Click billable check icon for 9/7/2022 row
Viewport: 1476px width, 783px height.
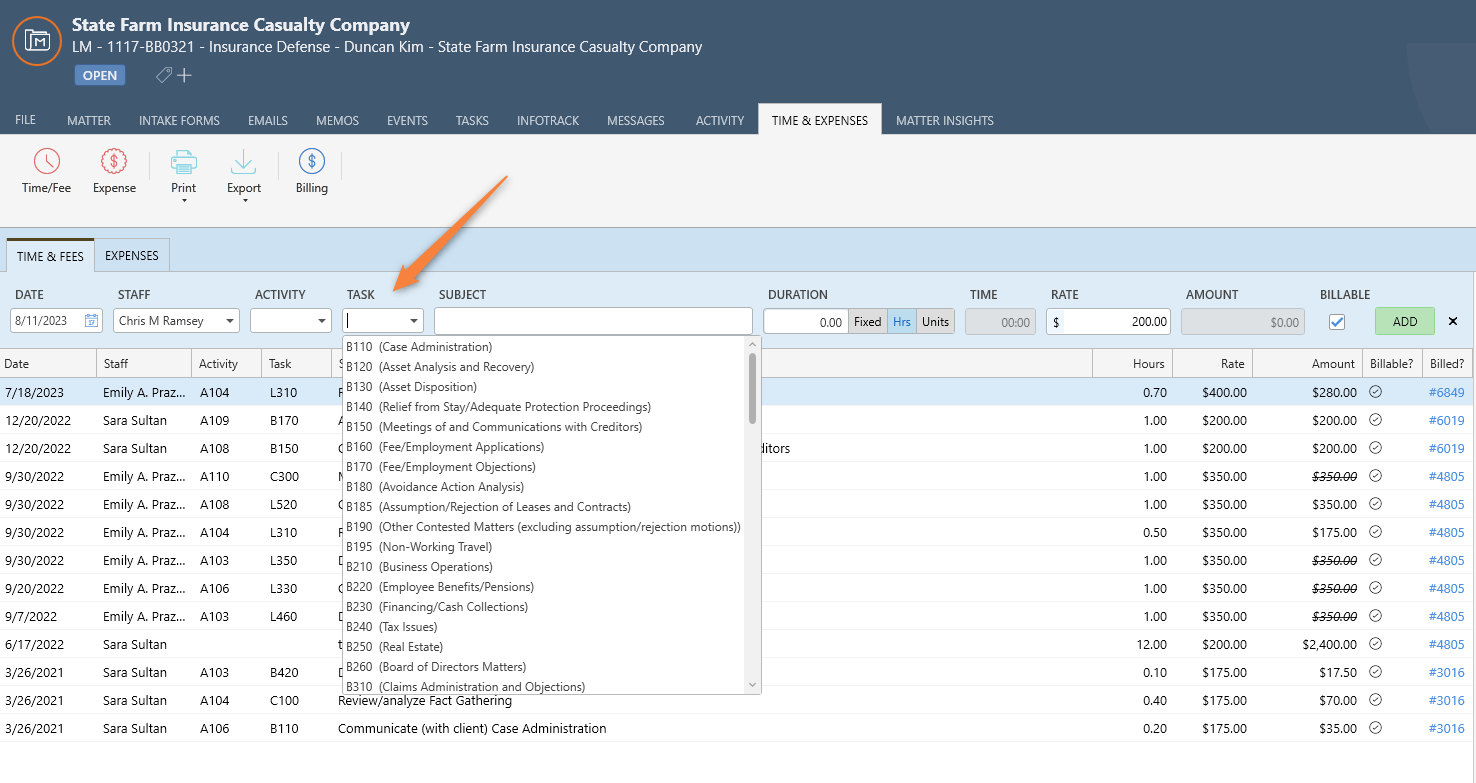pyautogui.click(x=1375, y=616)
